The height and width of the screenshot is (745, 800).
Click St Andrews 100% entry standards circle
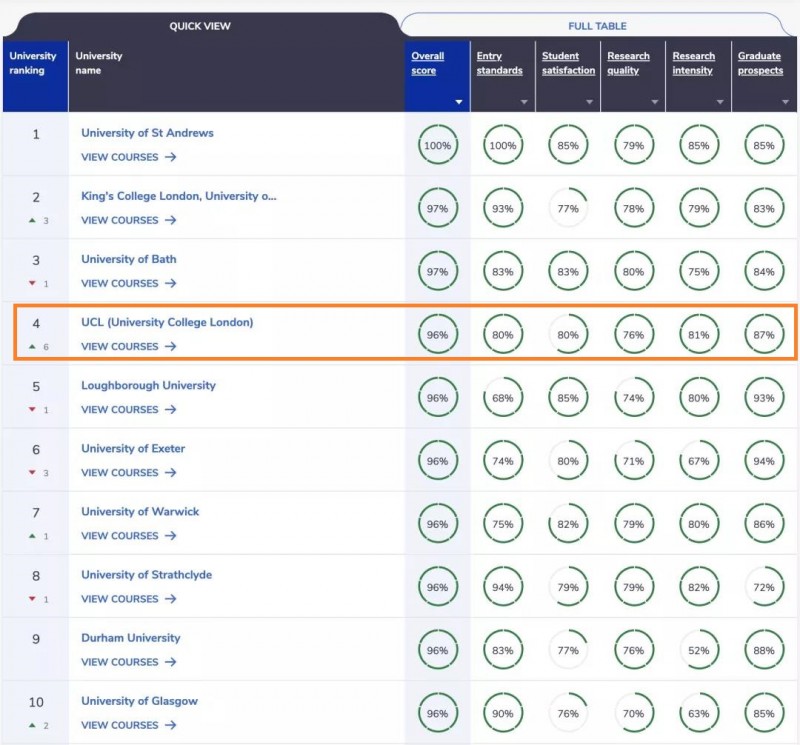coord(503,145)
